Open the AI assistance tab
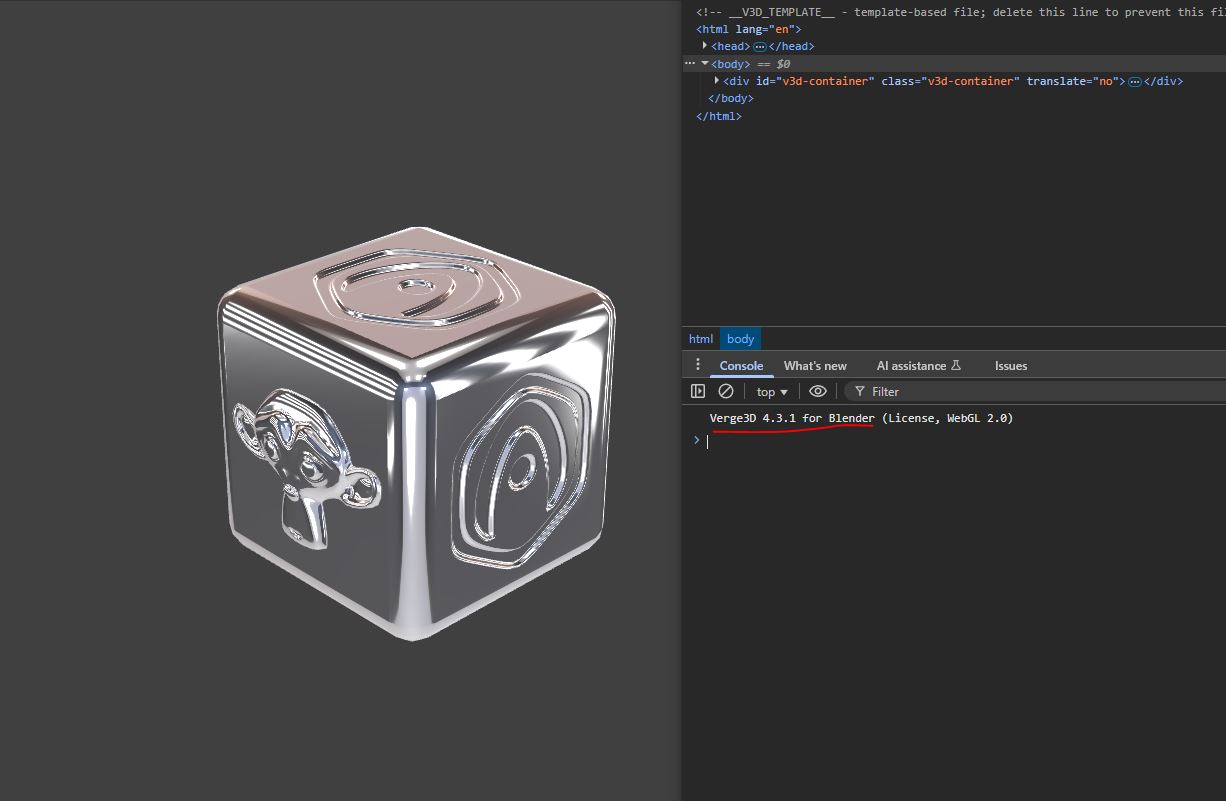Image resolution: width=1226 pixels, height=801 pixels. tap(918, 366)
